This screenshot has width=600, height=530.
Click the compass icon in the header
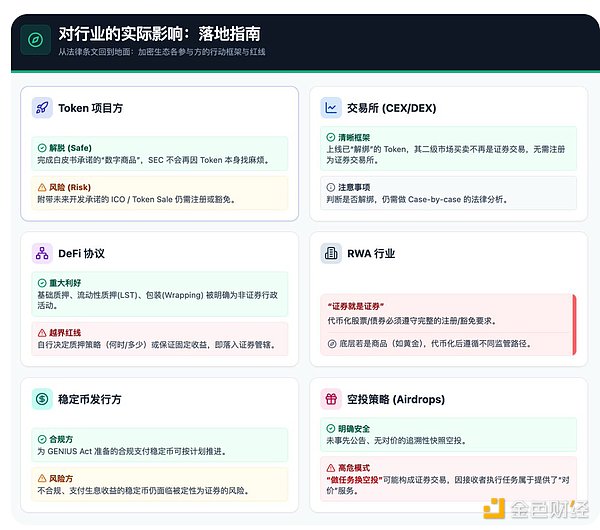(36, 39)
